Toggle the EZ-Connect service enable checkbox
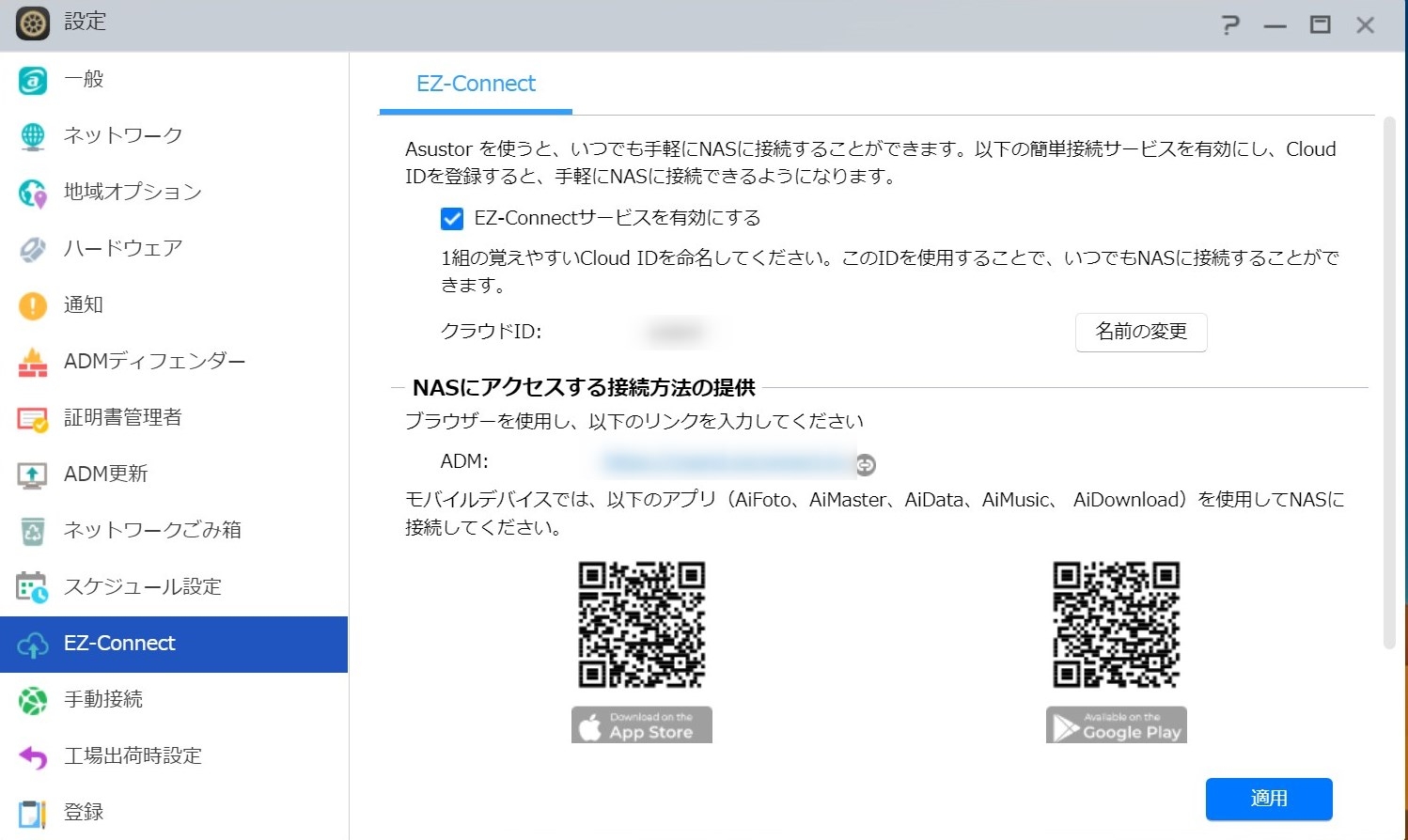This screenshot has height=840, width=1408. point(452,219)
